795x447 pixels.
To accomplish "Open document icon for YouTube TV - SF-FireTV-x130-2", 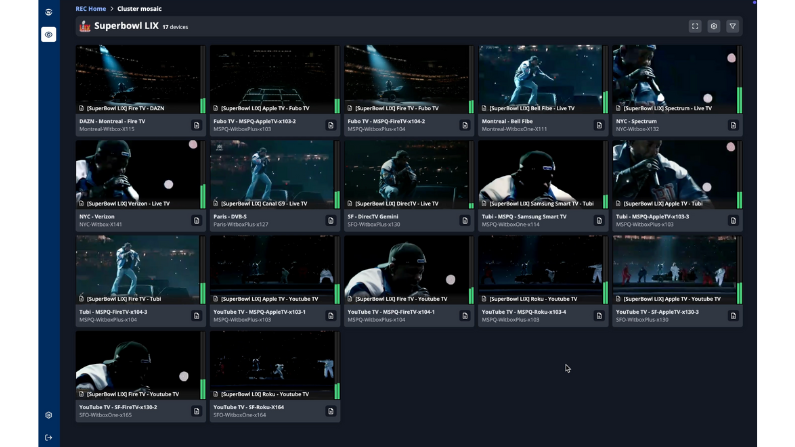I will click(196, 411).
